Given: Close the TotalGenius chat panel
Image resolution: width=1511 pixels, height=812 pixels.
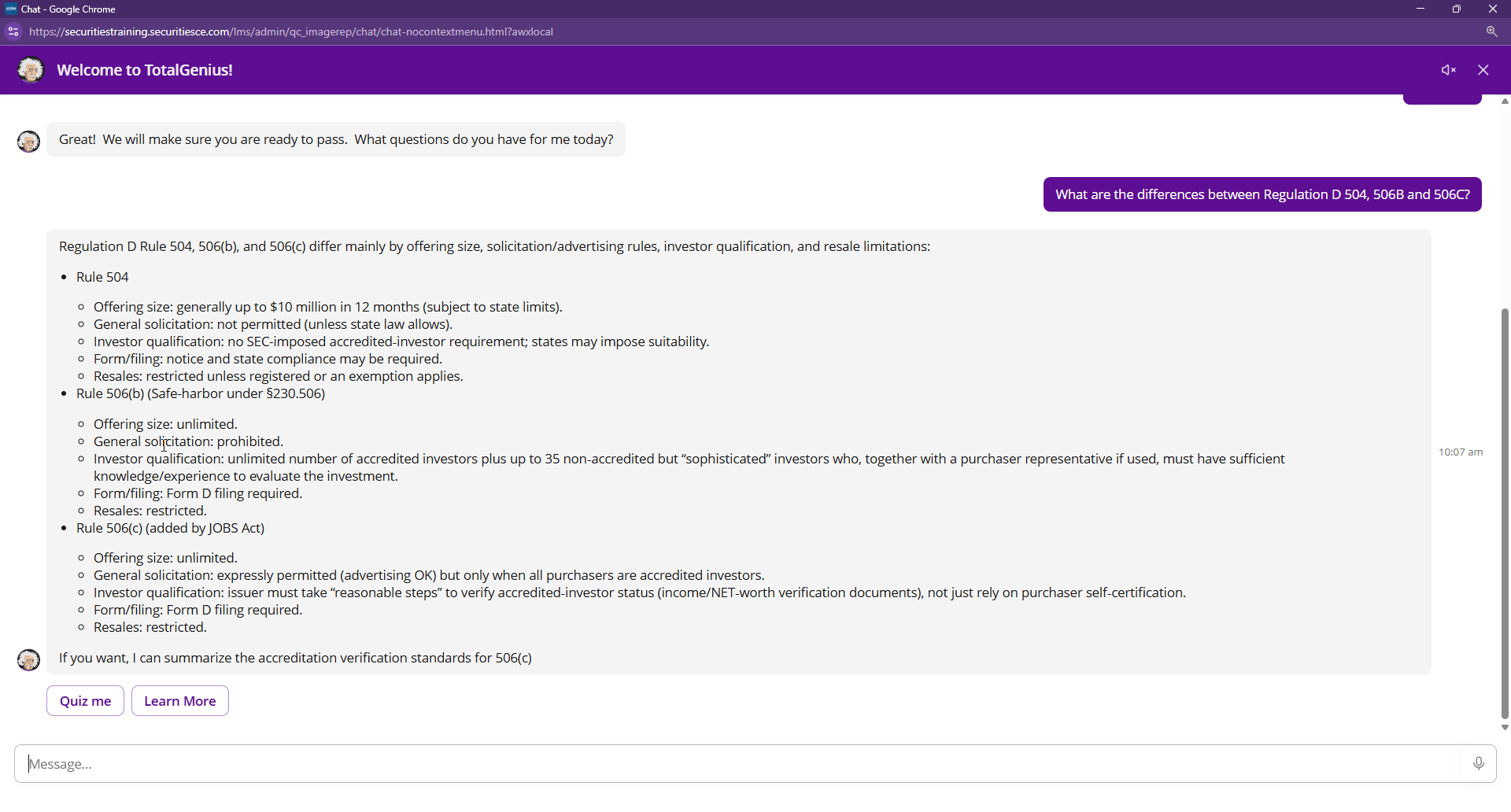Looking at the screenshot, I should click(1483, 70).
